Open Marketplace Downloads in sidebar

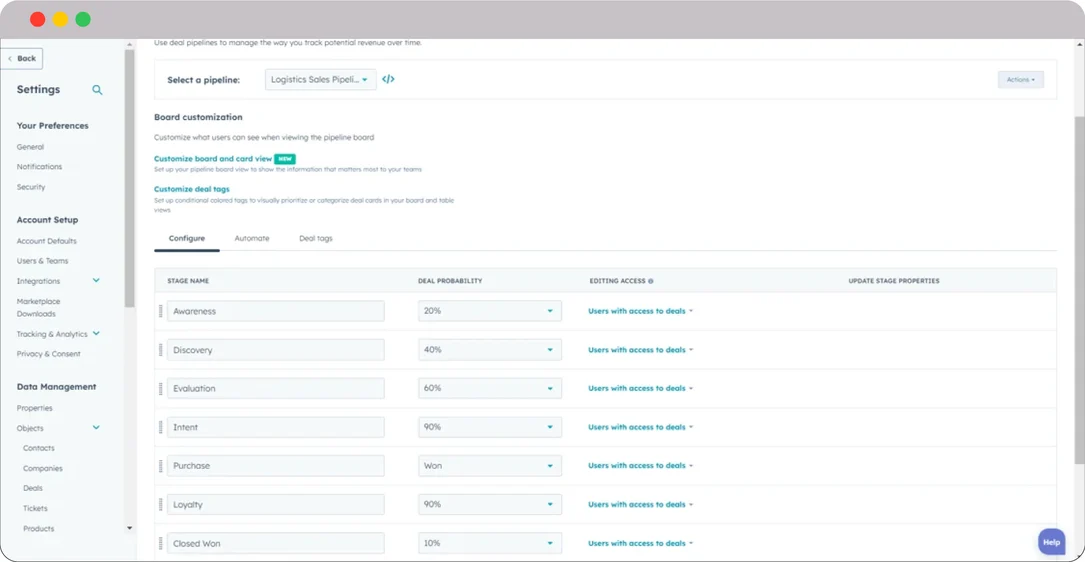pos(38,307)
